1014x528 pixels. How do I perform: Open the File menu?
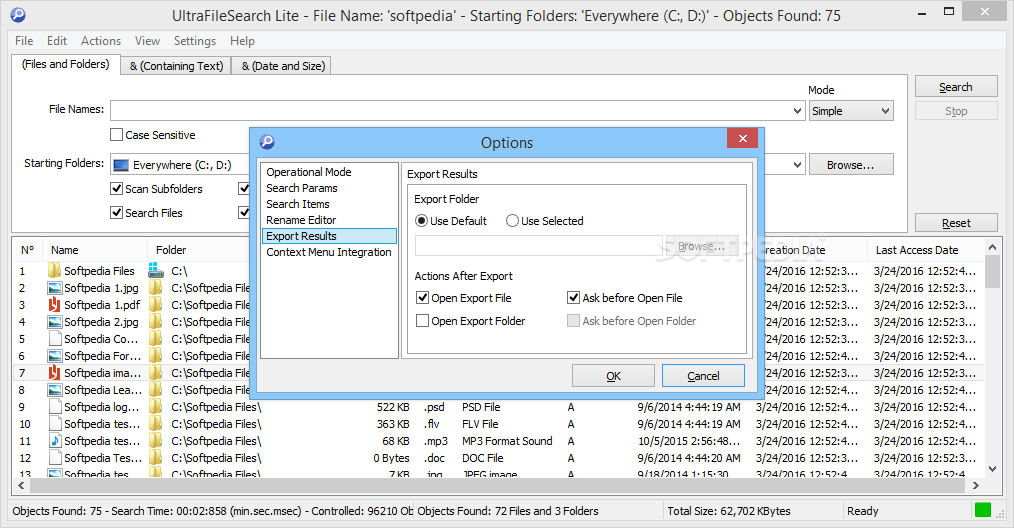coord(24,41)
